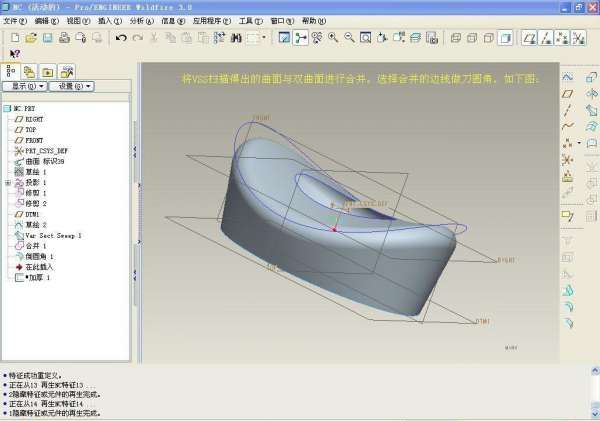Switch to hidden line display mode

pyautogui.click(x=472, y=38)
